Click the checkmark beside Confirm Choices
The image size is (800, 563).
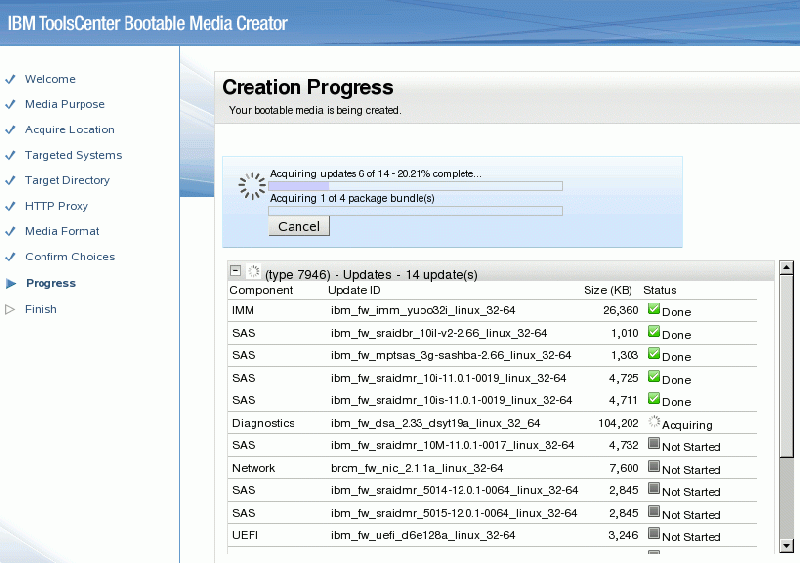pos(11,257)
